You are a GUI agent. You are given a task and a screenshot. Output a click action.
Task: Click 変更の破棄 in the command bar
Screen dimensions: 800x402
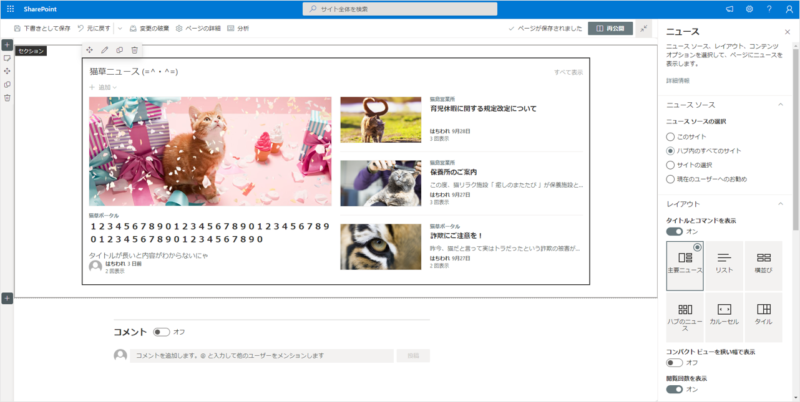(149, 29)
